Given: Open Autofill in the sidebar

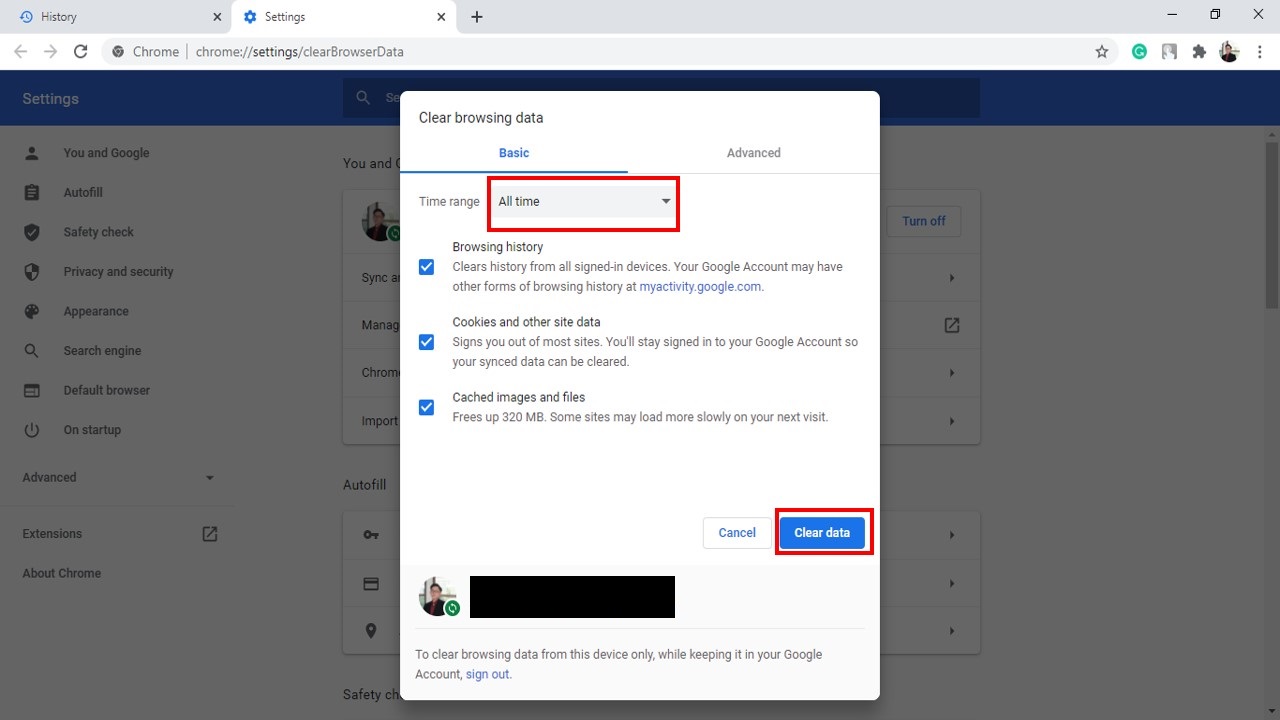Looking at the screenshot, I should (83, 192).
